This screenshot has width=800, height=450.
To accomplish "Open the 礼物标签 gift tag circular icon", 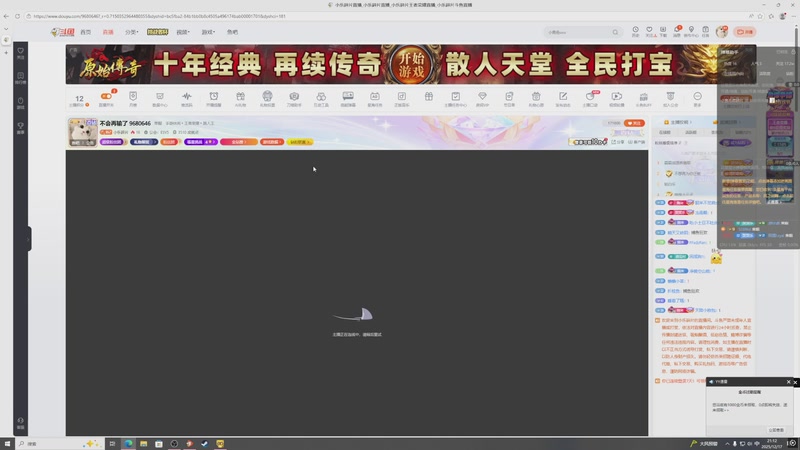I will (x=267, y=98).
